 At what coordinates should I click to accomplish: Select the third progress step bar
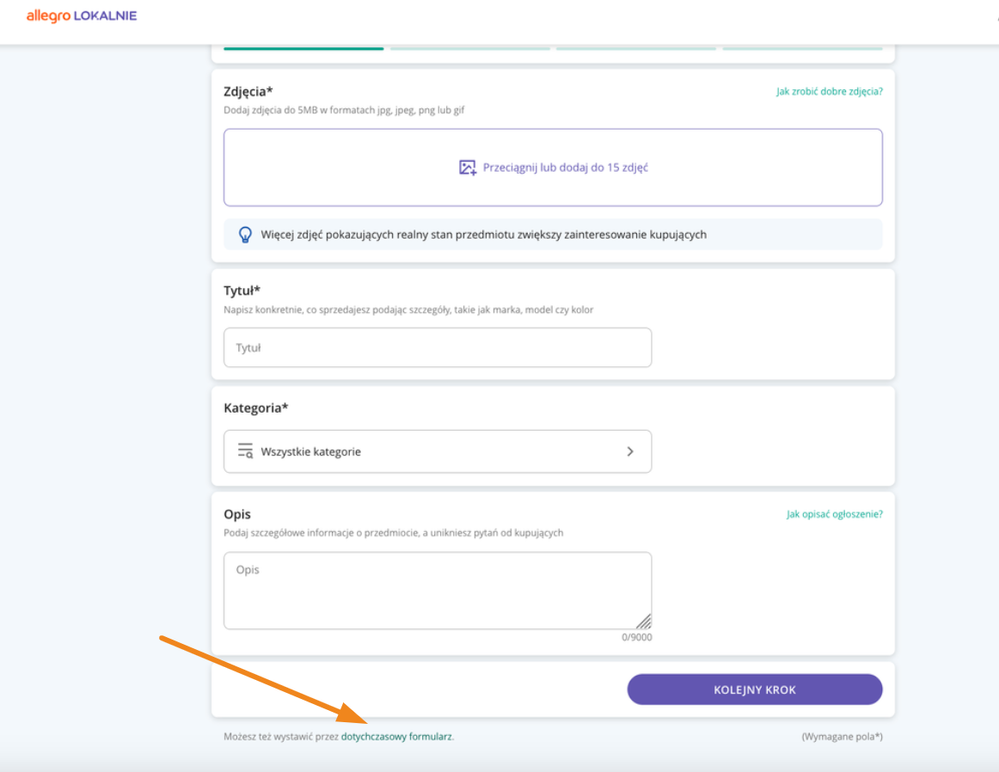point(636,48)
